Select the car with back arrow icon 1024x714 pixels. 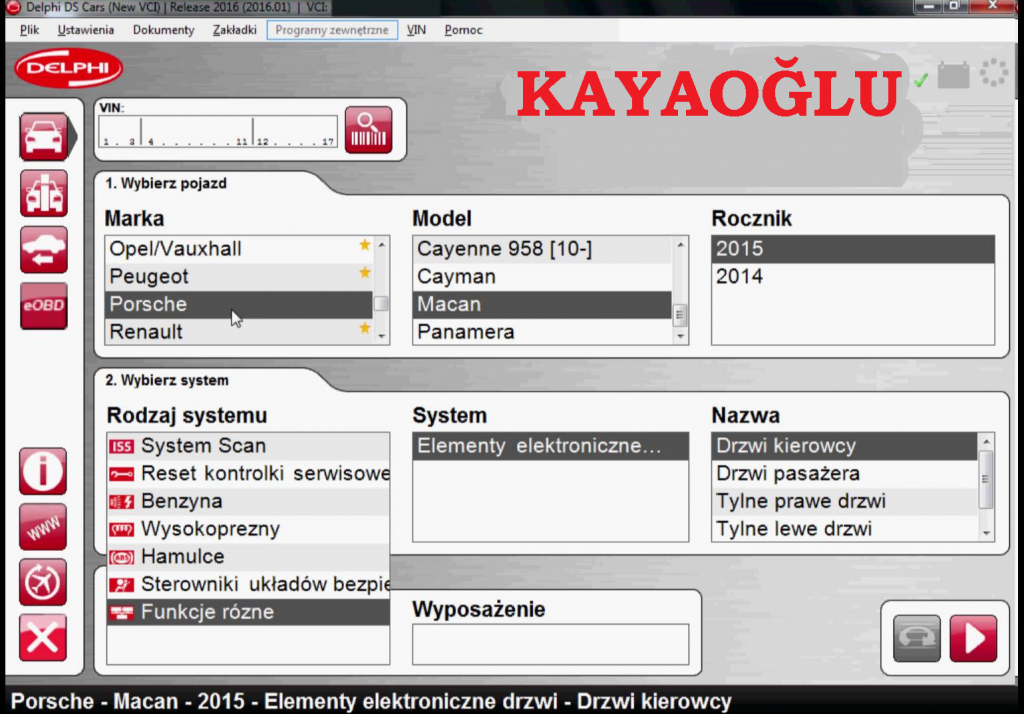[44, 250]
